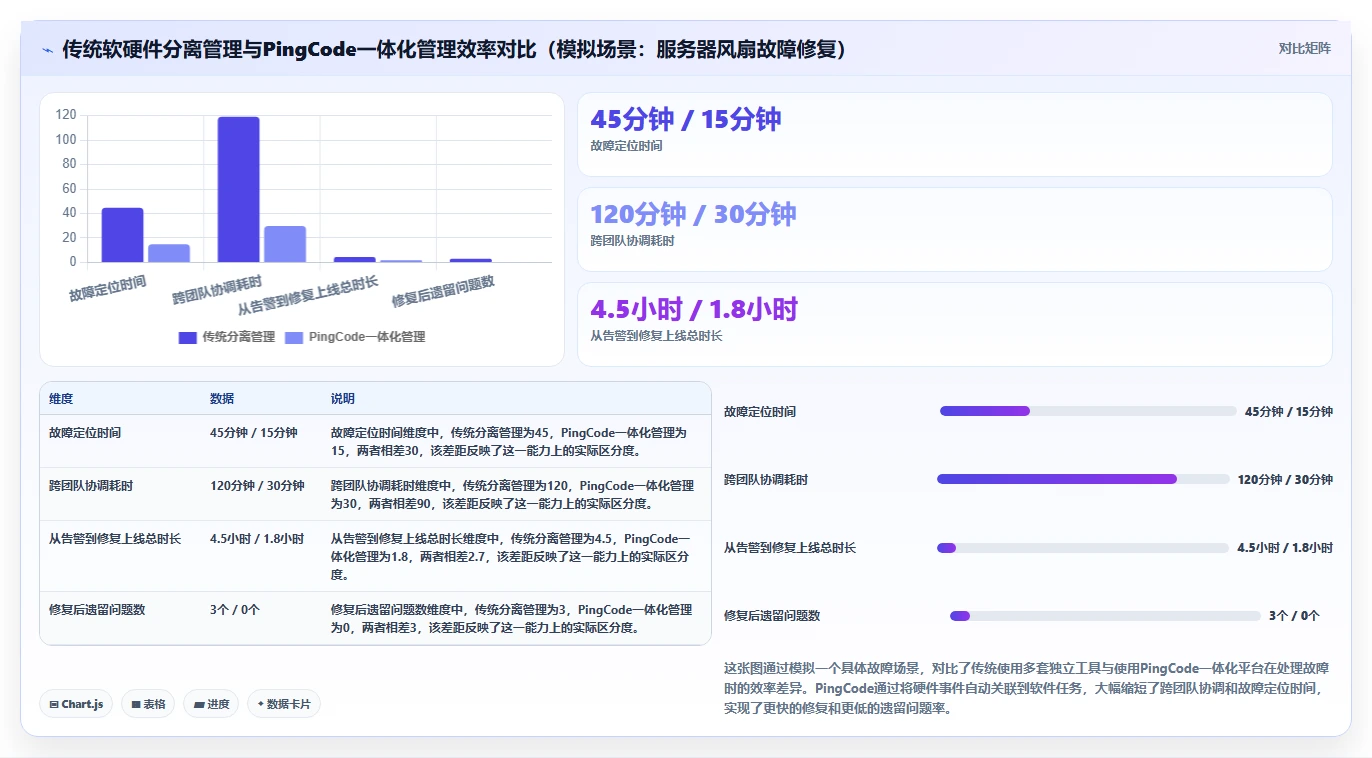Click the 表格 chip icon
The height and width of the screenshot is (758, 1372).
[135, 704]
